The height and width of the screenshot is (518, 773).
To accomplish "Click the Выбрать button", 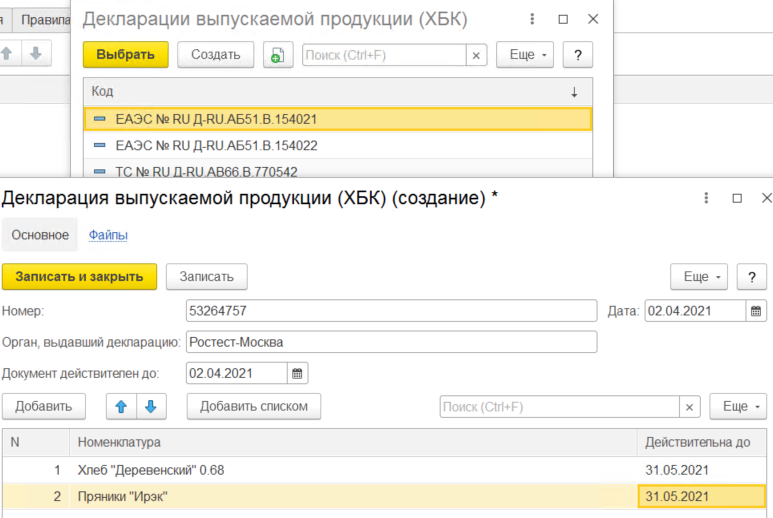I will 125,55.
